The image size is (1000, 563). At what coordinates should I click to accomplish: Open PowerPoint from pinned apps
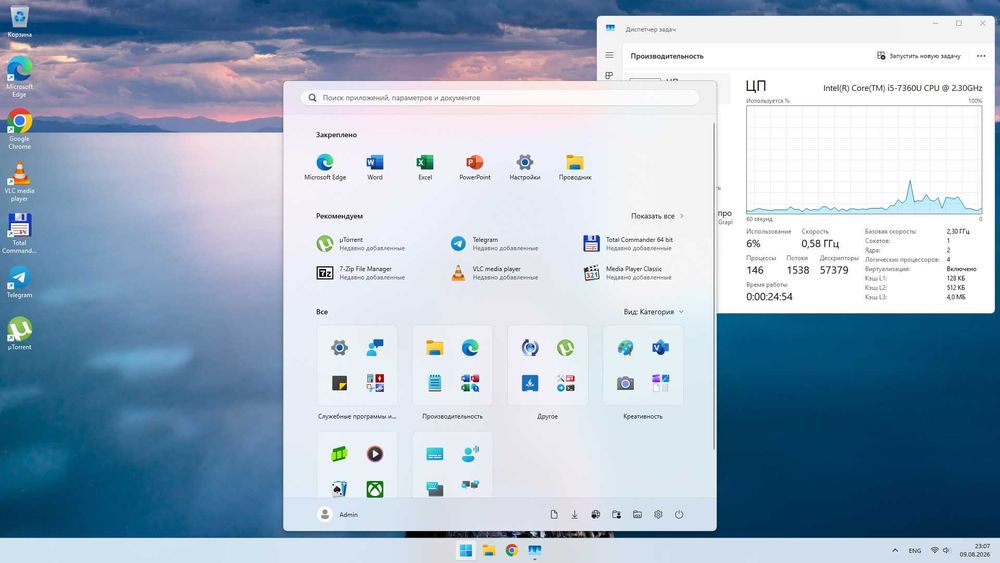point(474,167)
